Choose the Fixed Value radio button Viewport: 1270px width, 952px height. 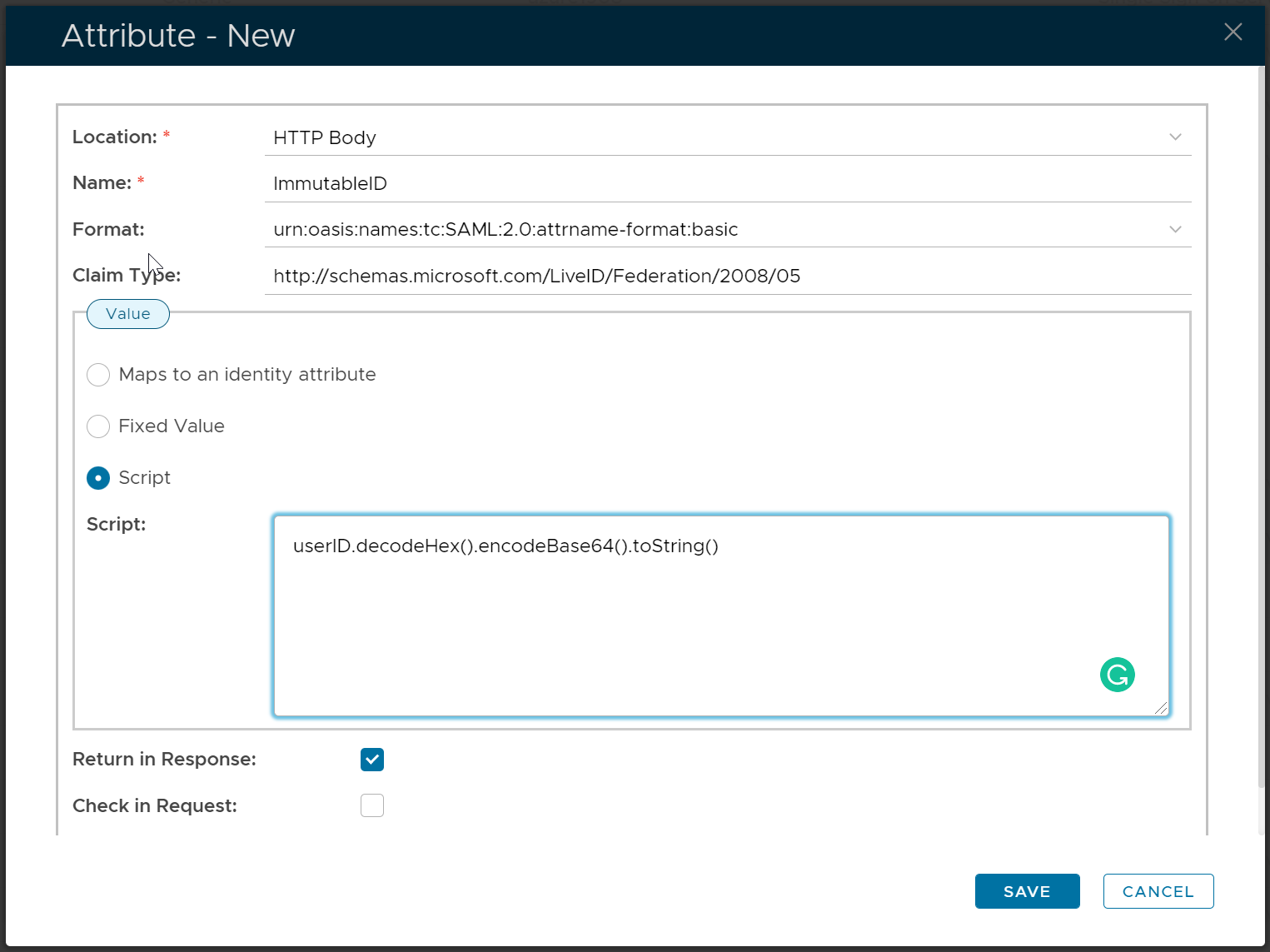pos(98,426)
